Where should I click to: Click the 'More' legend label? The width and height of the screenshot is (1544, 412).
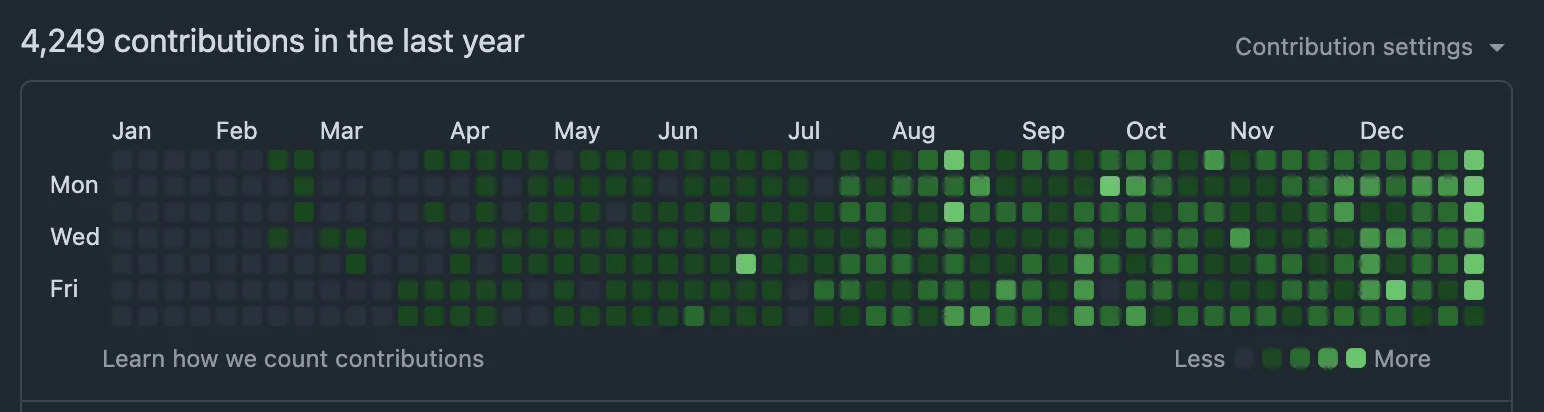click(x=1402, y=359)
